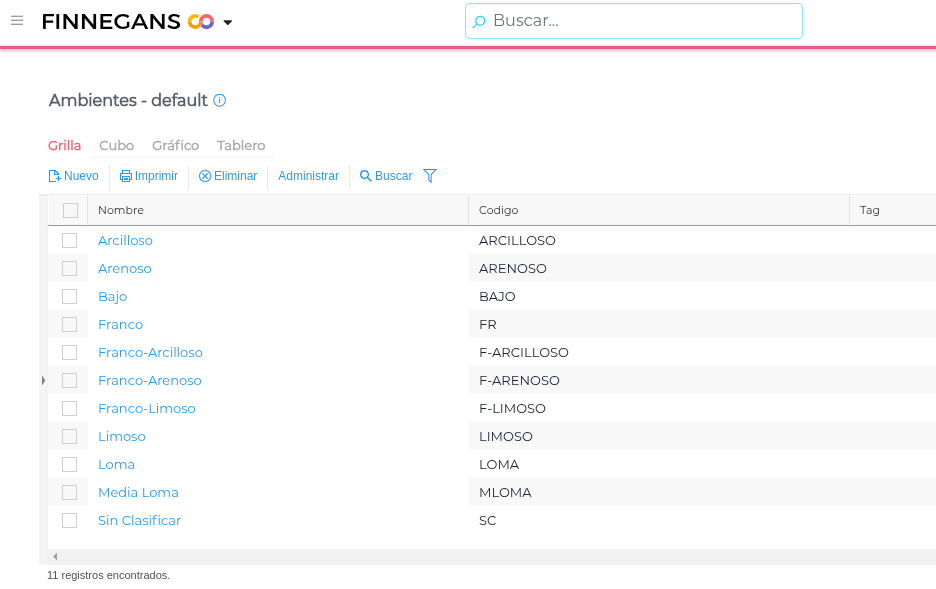Image resolution: width=936 pixels, height=589 pixels.
Task: Click the Imprimir printer icon
Action: tap(126, 176)
